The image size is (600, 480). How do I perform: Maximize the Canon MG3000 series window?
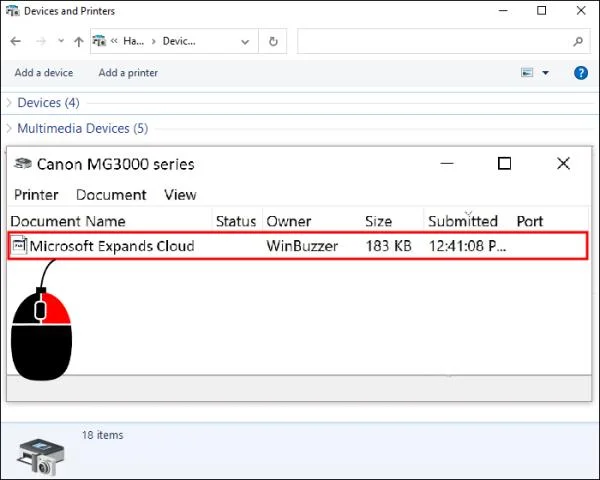504,164
